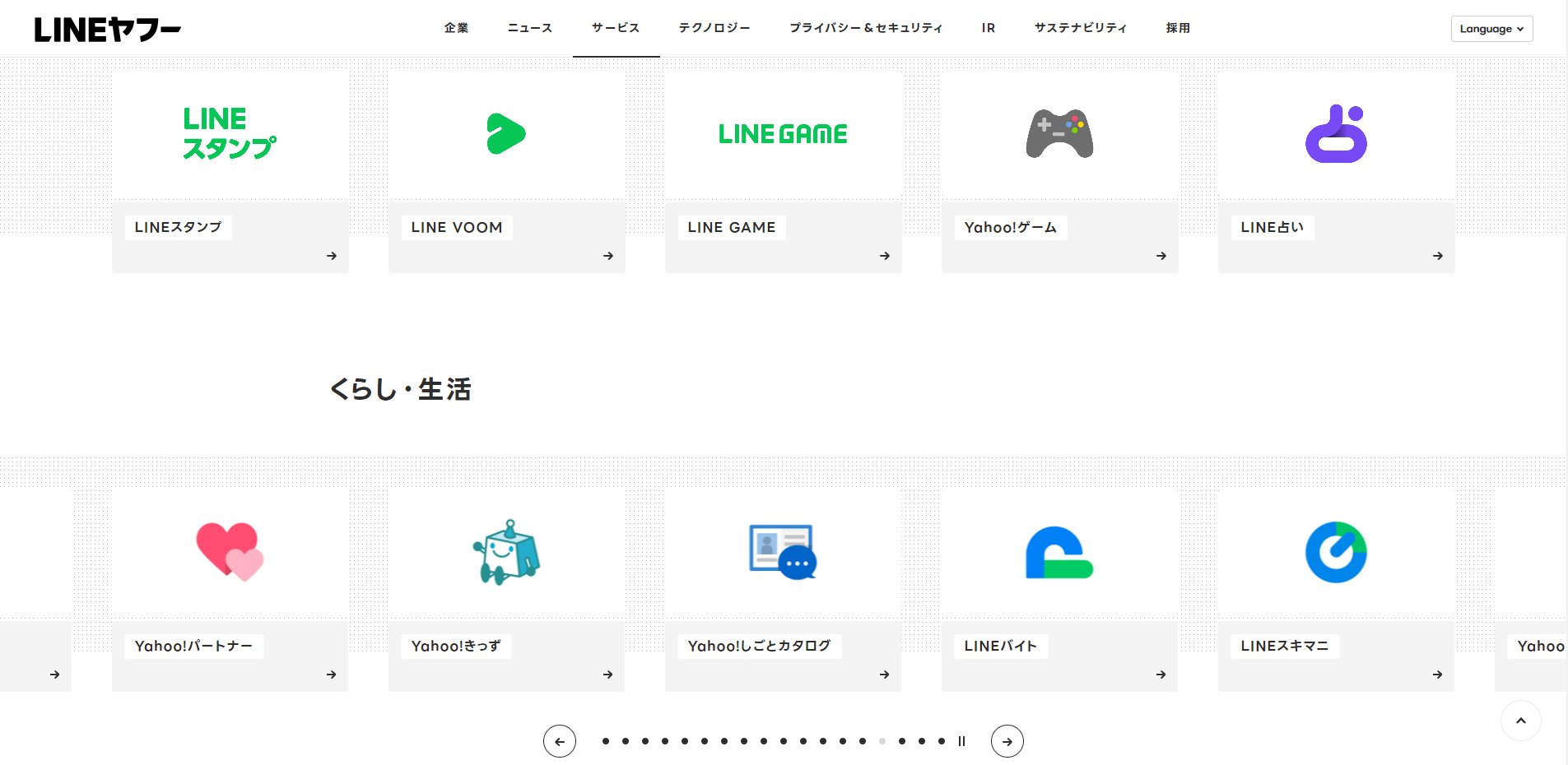Open the ニュース menu
1568x765 pixels.
coord(530,28)
